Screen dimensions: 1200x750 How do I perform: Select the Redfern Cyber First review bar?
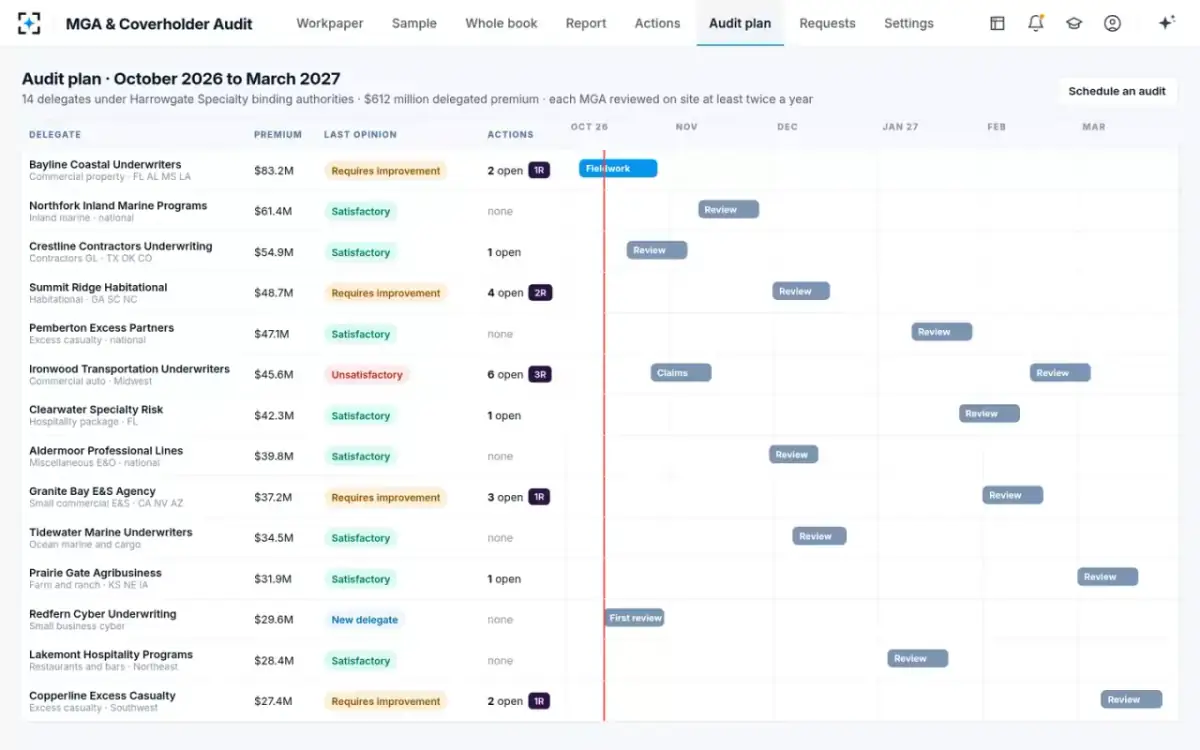(634, 618)
